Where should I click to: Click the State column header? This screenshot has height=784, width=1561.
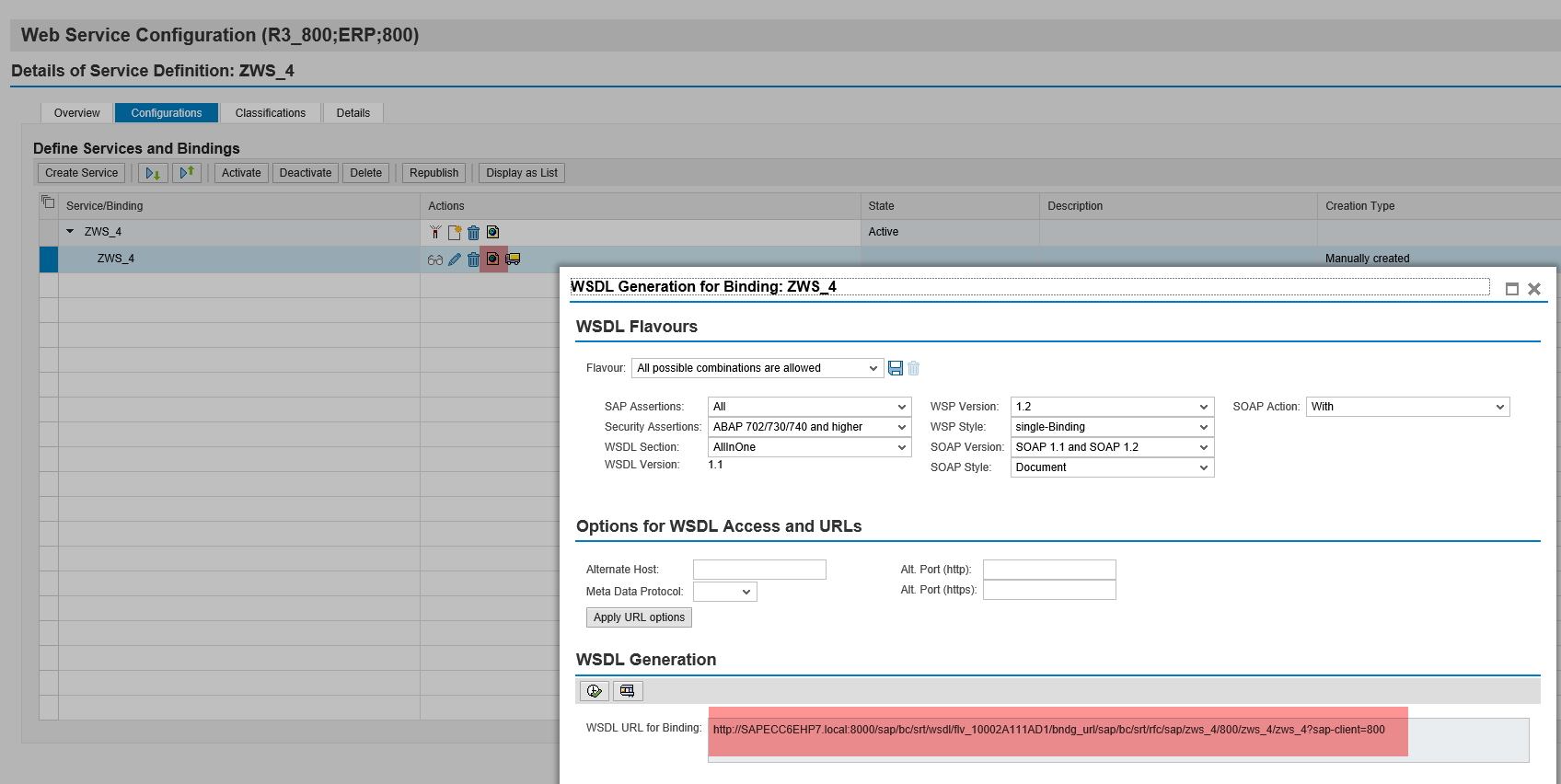951,206
